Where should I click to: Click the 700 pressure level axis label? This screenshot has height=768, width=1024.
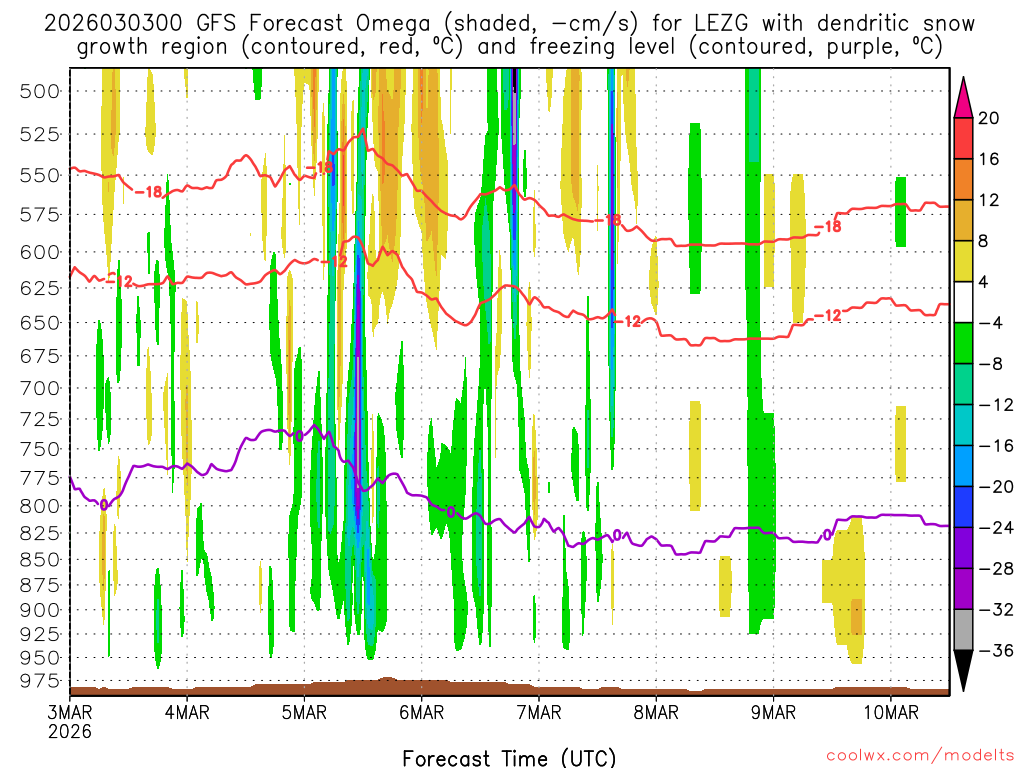coord(40,387)
